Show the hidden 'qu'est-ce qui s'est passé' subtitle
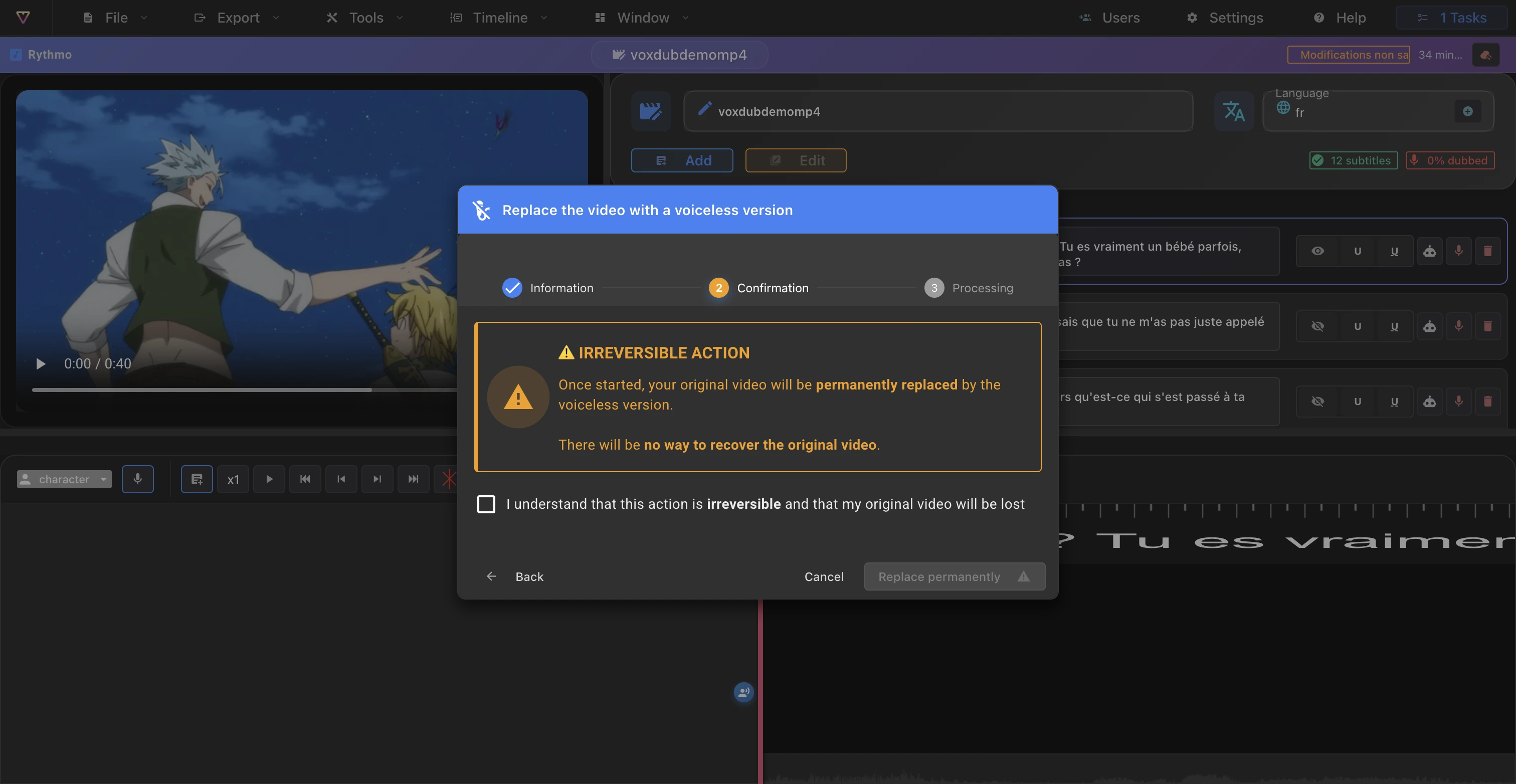Image resolution: width=1516 pixels, height=784 pixels. click(1317, 402)
